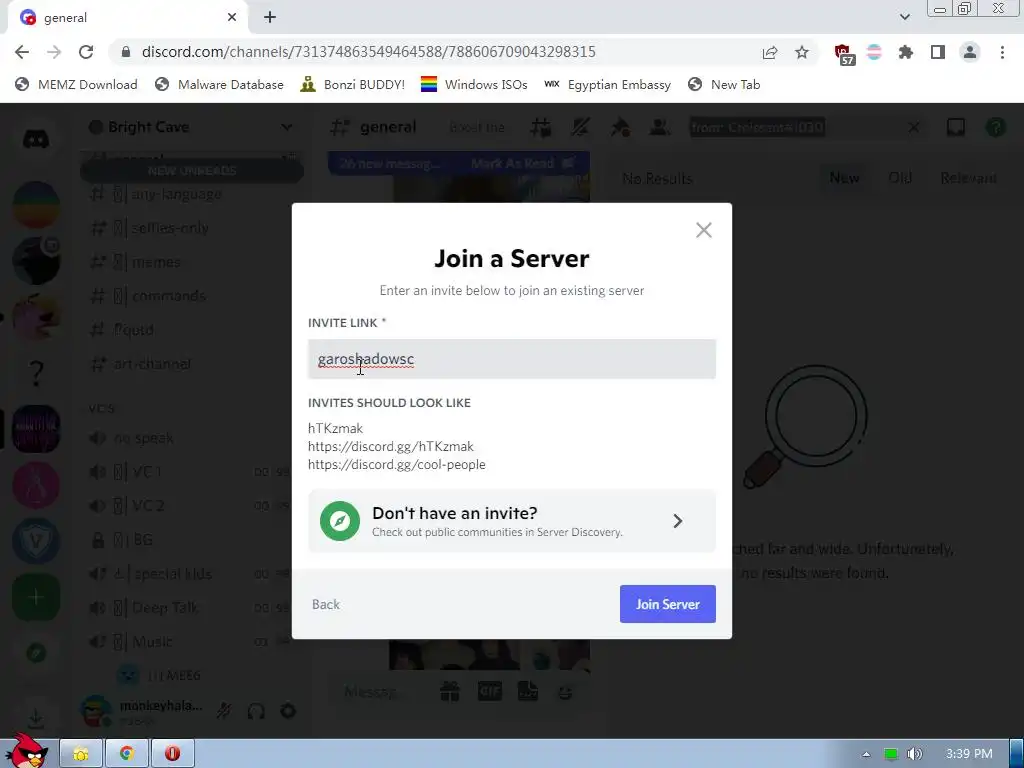Click Explore Public Servers compass in sidebar
The height and width of the screenshot is (768, 1024).
coord(36,652)
